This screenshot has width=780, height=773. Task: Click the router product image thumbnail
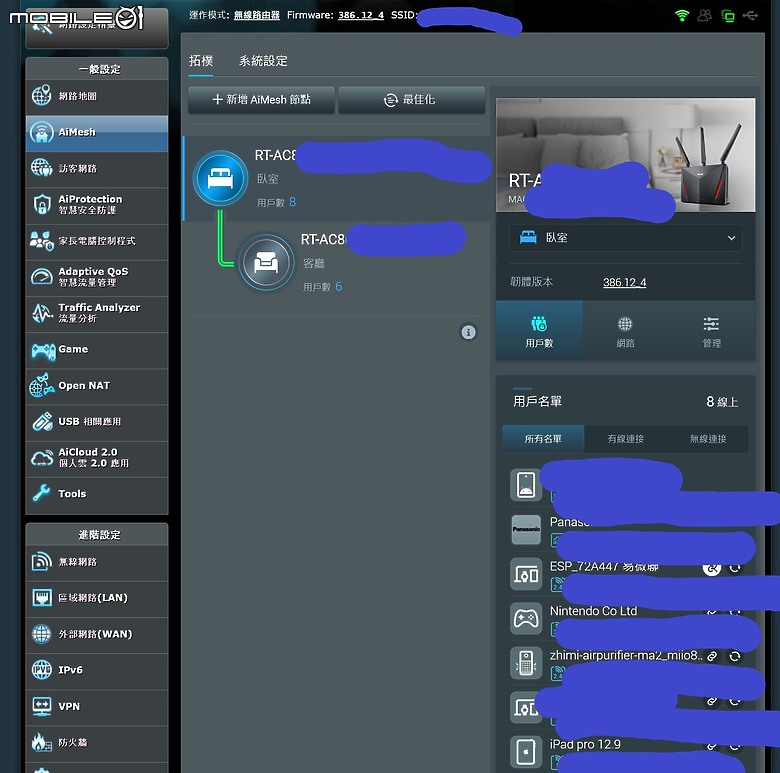click(625, 155)
